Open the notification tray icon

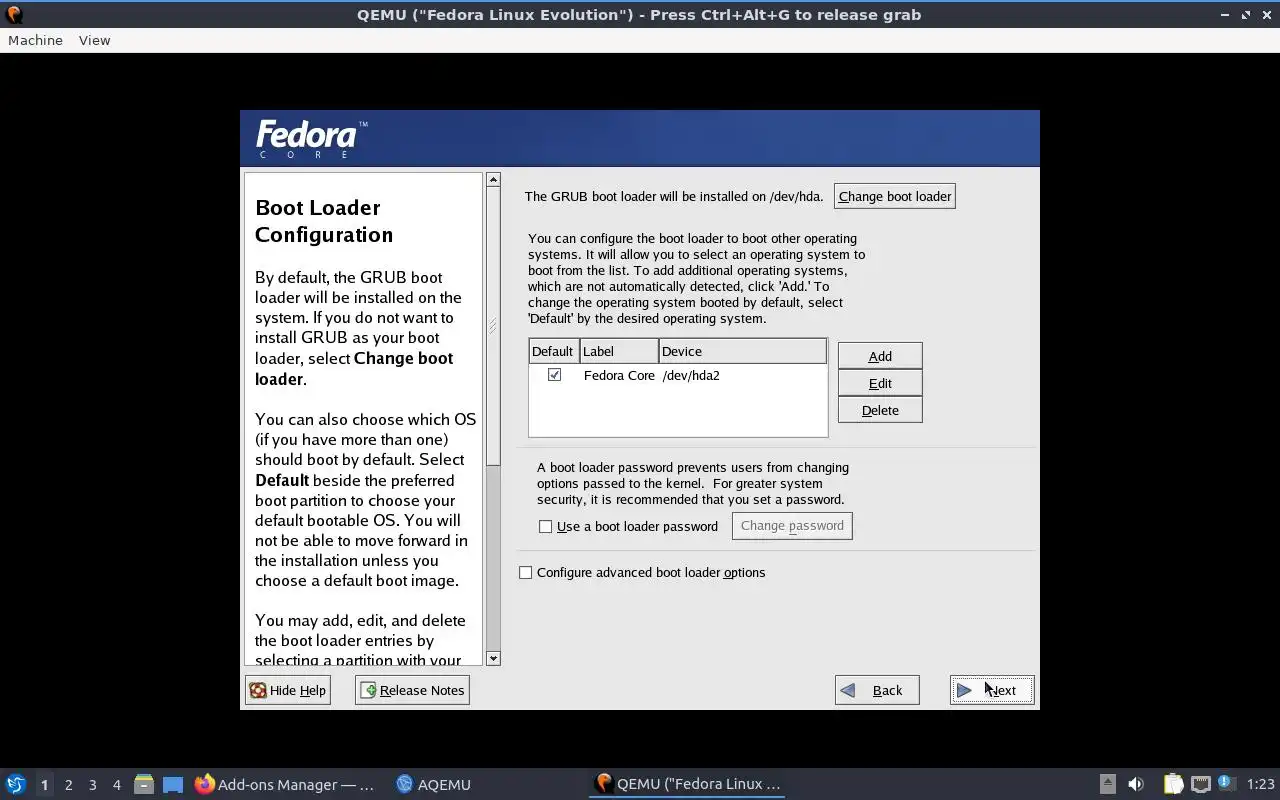tap(1225, 783)
